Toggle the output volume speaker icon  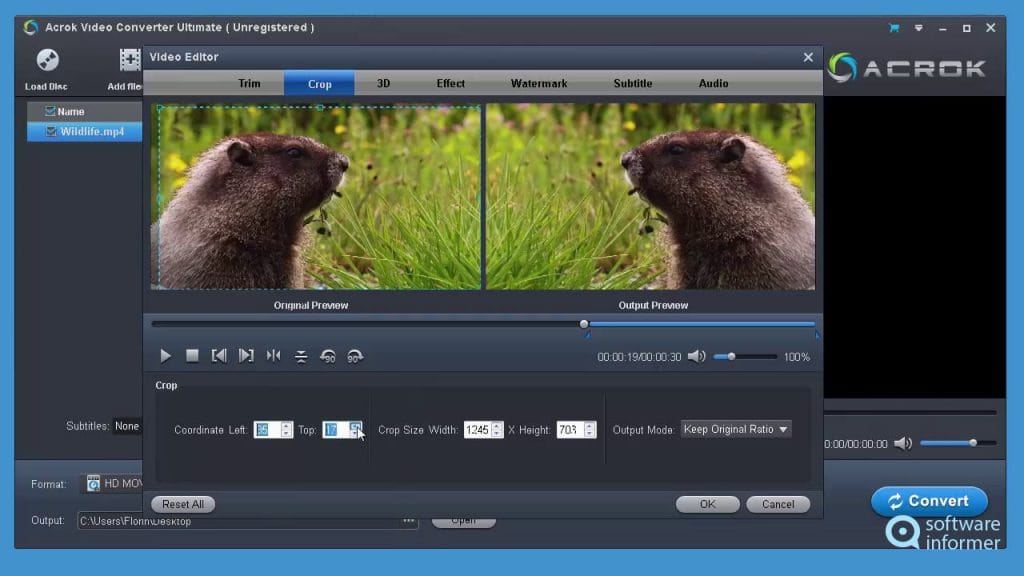903,441
